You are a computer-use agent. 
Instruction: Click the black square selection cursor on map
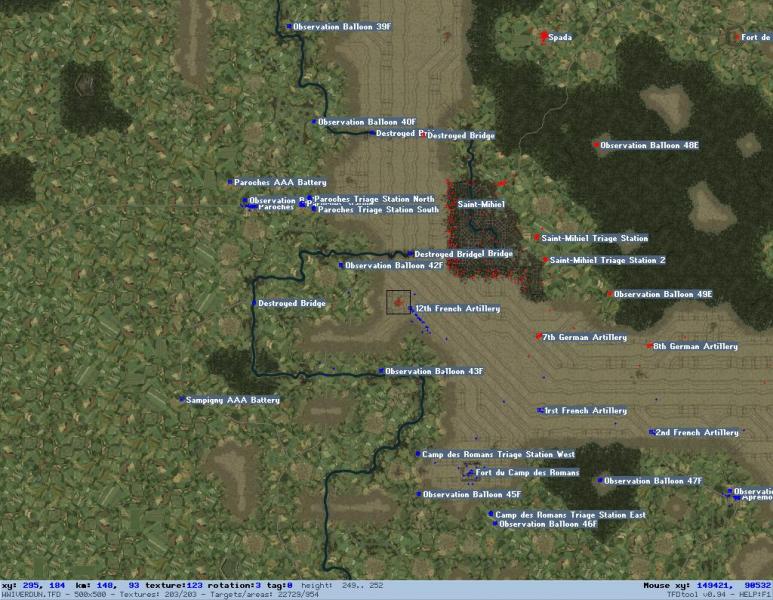point(398,302)
